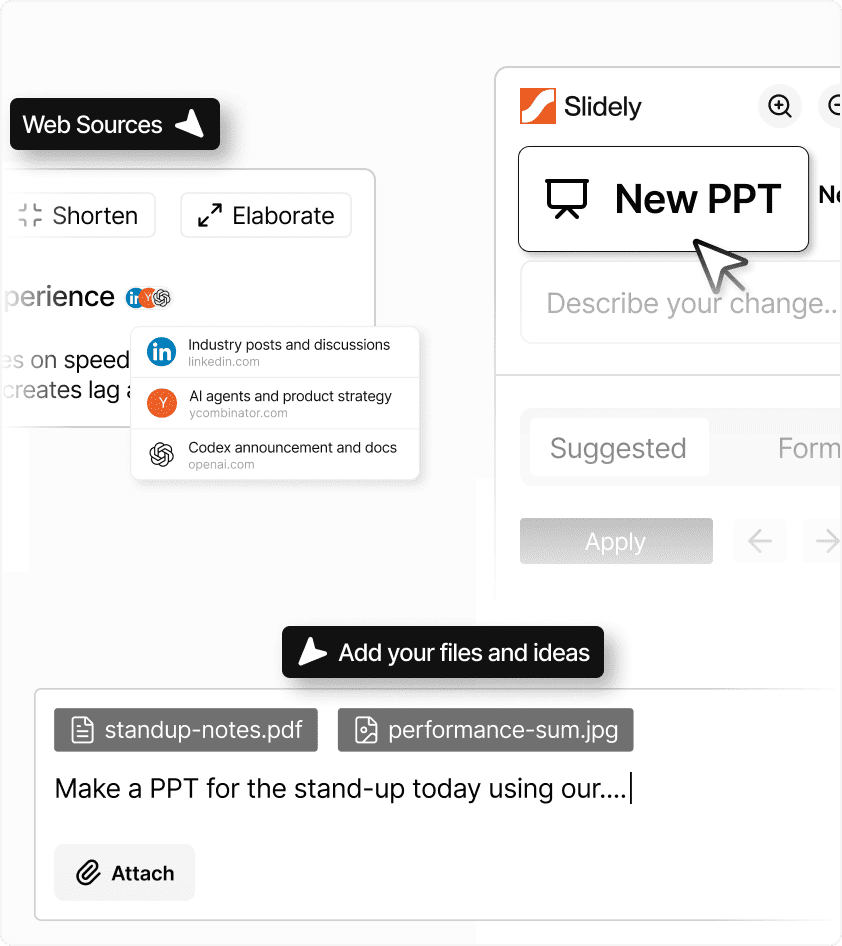Switch to the Suggested tab

point(618,448)
